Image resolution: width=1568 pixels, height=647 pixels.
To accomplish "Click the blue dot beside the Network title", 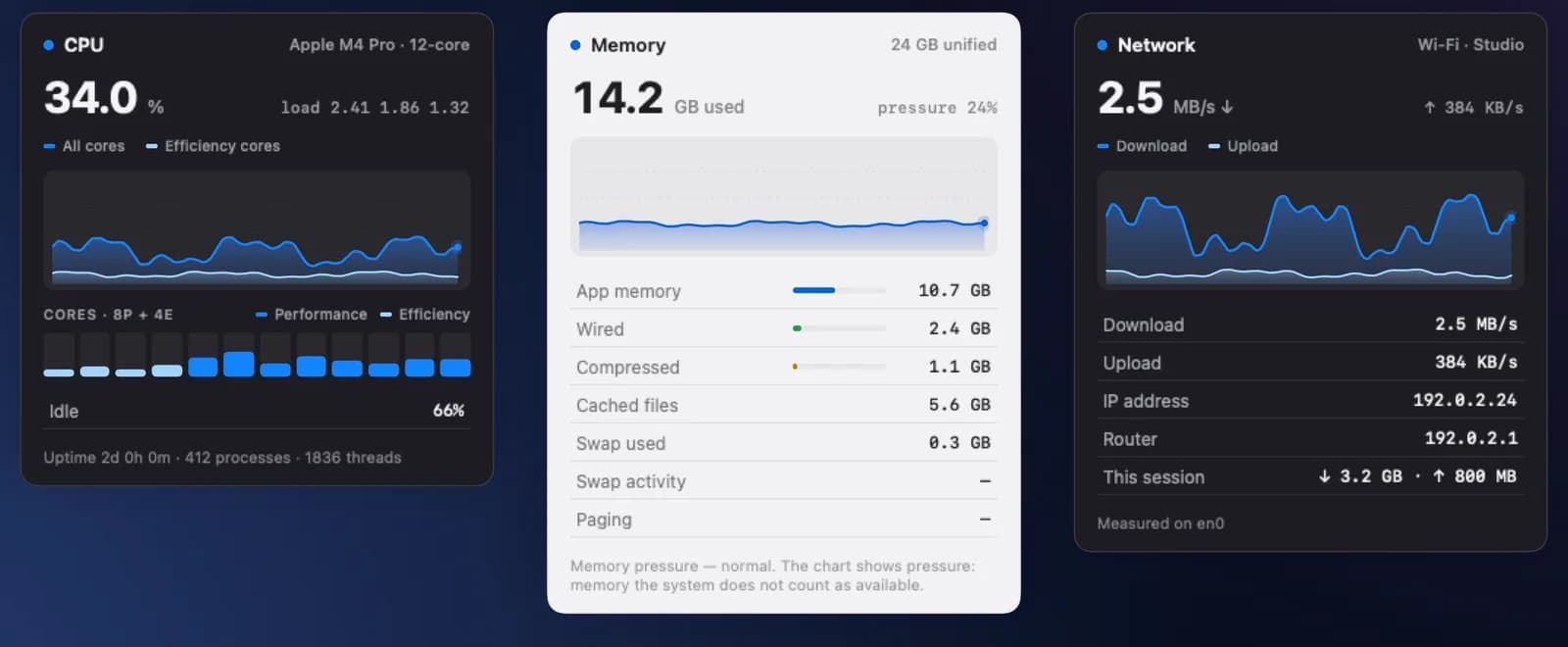I will pyautogui.click(x=1102, y=45).
